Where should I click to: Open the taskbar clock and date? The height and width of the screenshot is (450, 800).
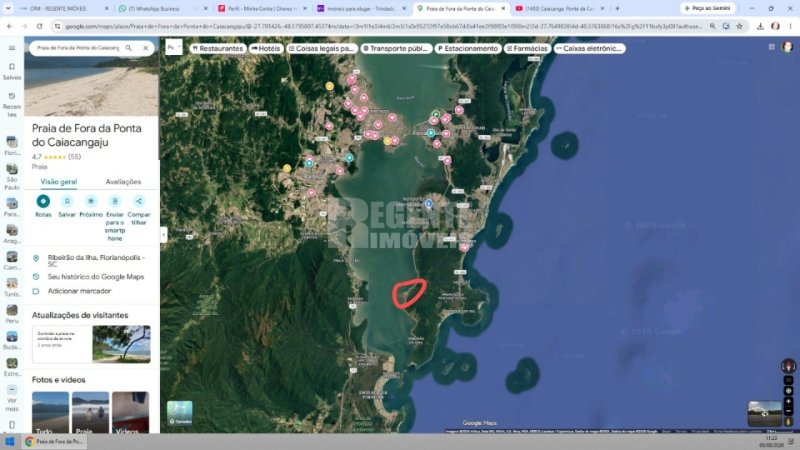coord(771,442)
